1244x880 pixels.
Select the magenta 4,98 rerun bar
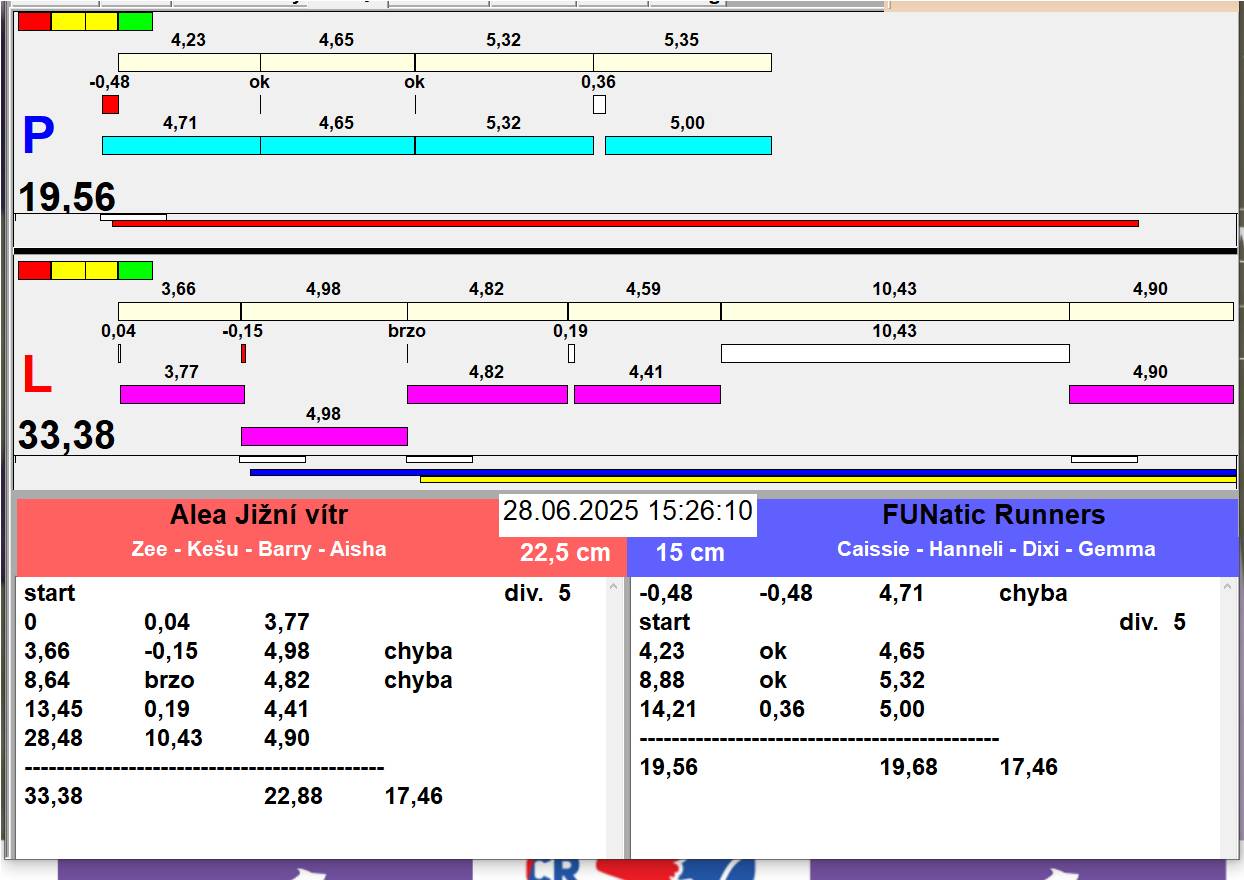click(x=324, y=436)
